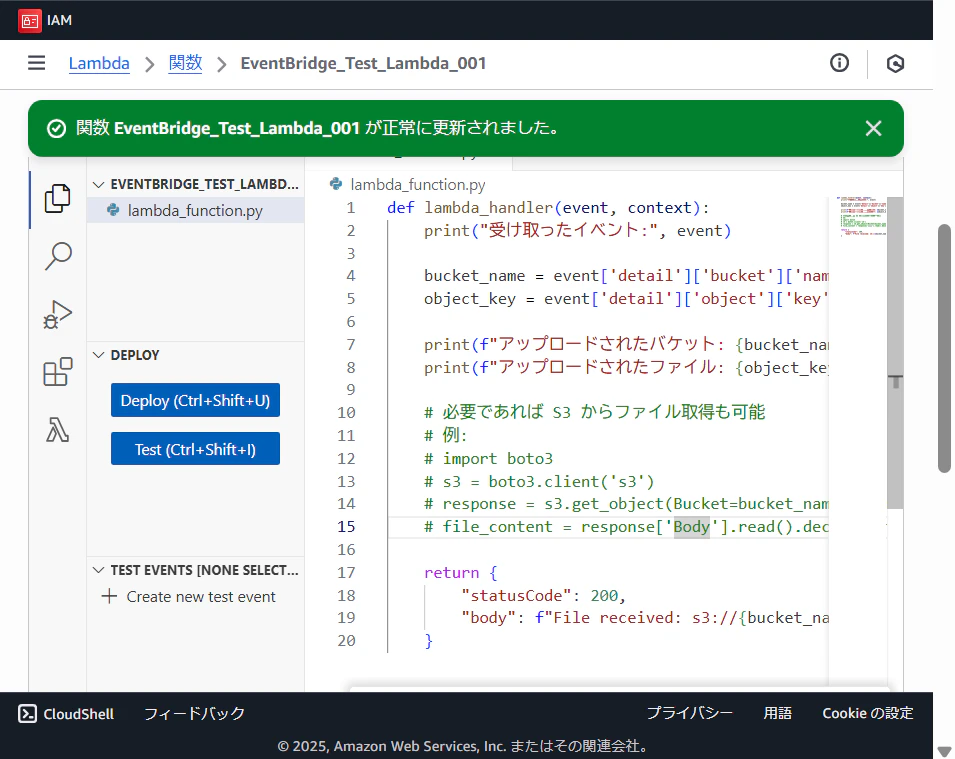Click the def lambda_handler code line
955x759 pixels.
548,208
